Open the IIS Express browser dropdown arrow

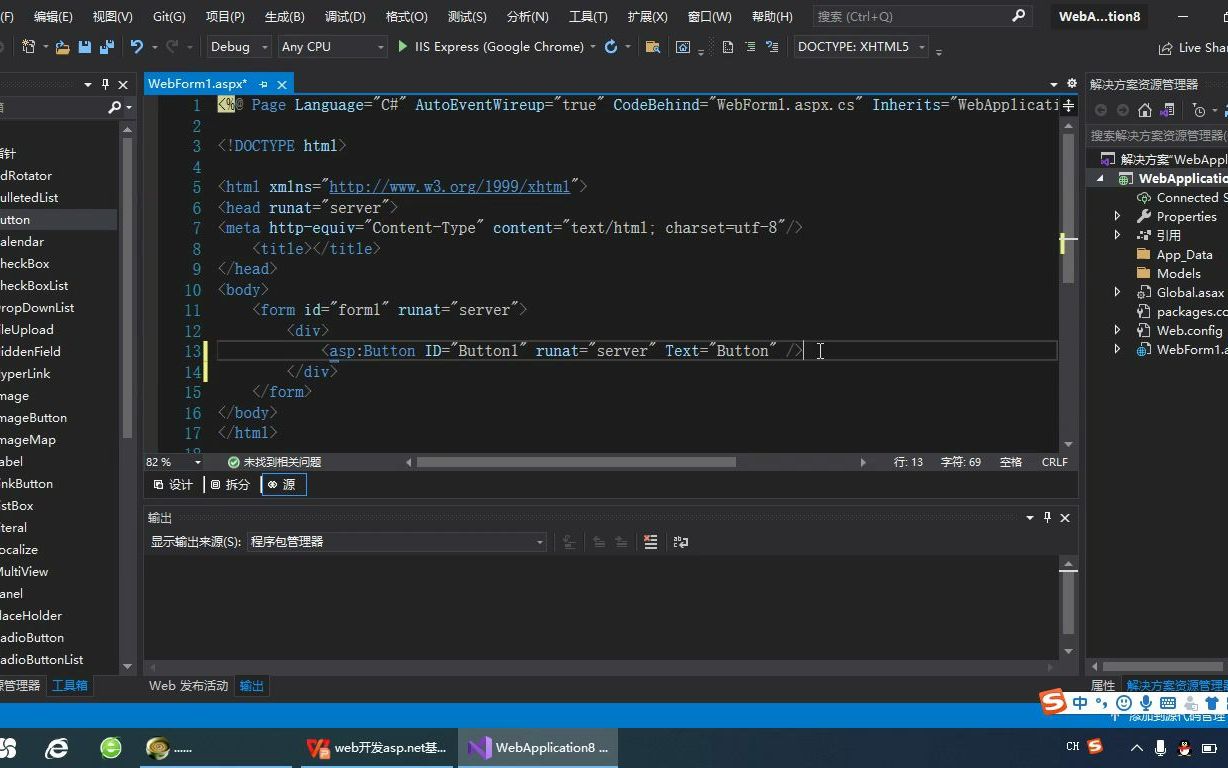[x=592, y=47]
